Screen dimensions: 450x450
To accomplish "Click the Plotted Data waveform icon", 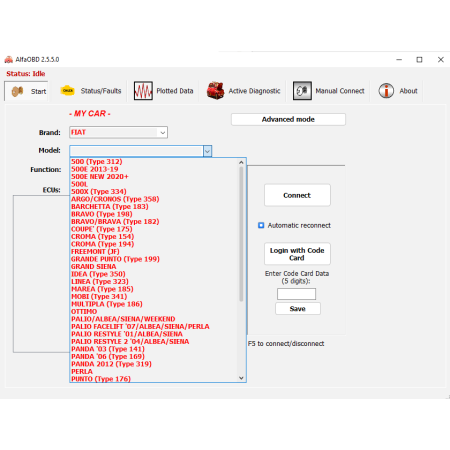I will 143,91.
